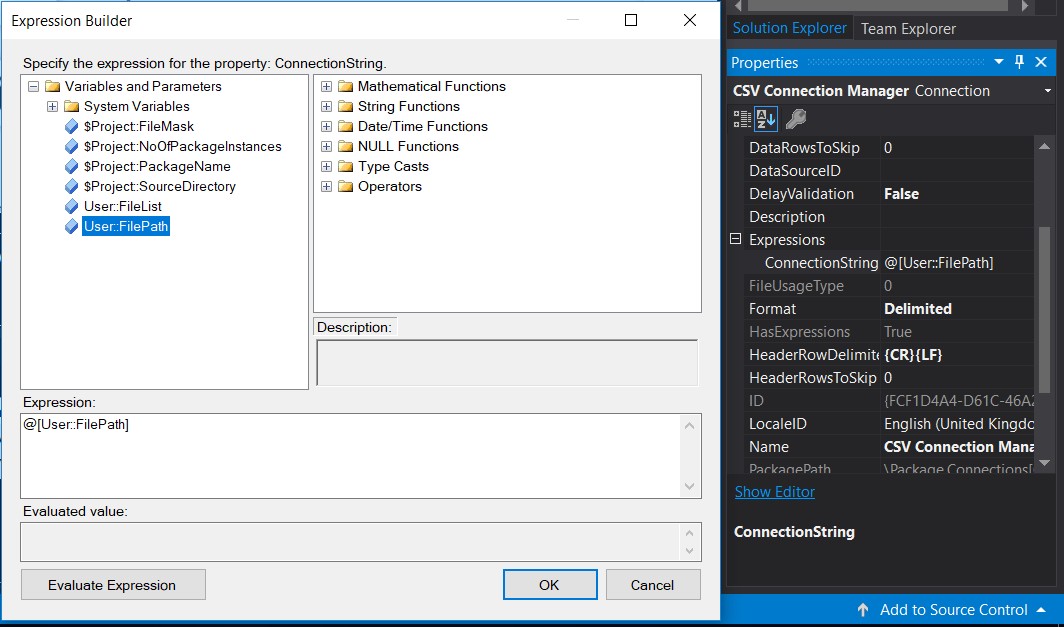1064x627 pixels.
Task: Click the Categorized view icon in Properties
Action: 742,119
